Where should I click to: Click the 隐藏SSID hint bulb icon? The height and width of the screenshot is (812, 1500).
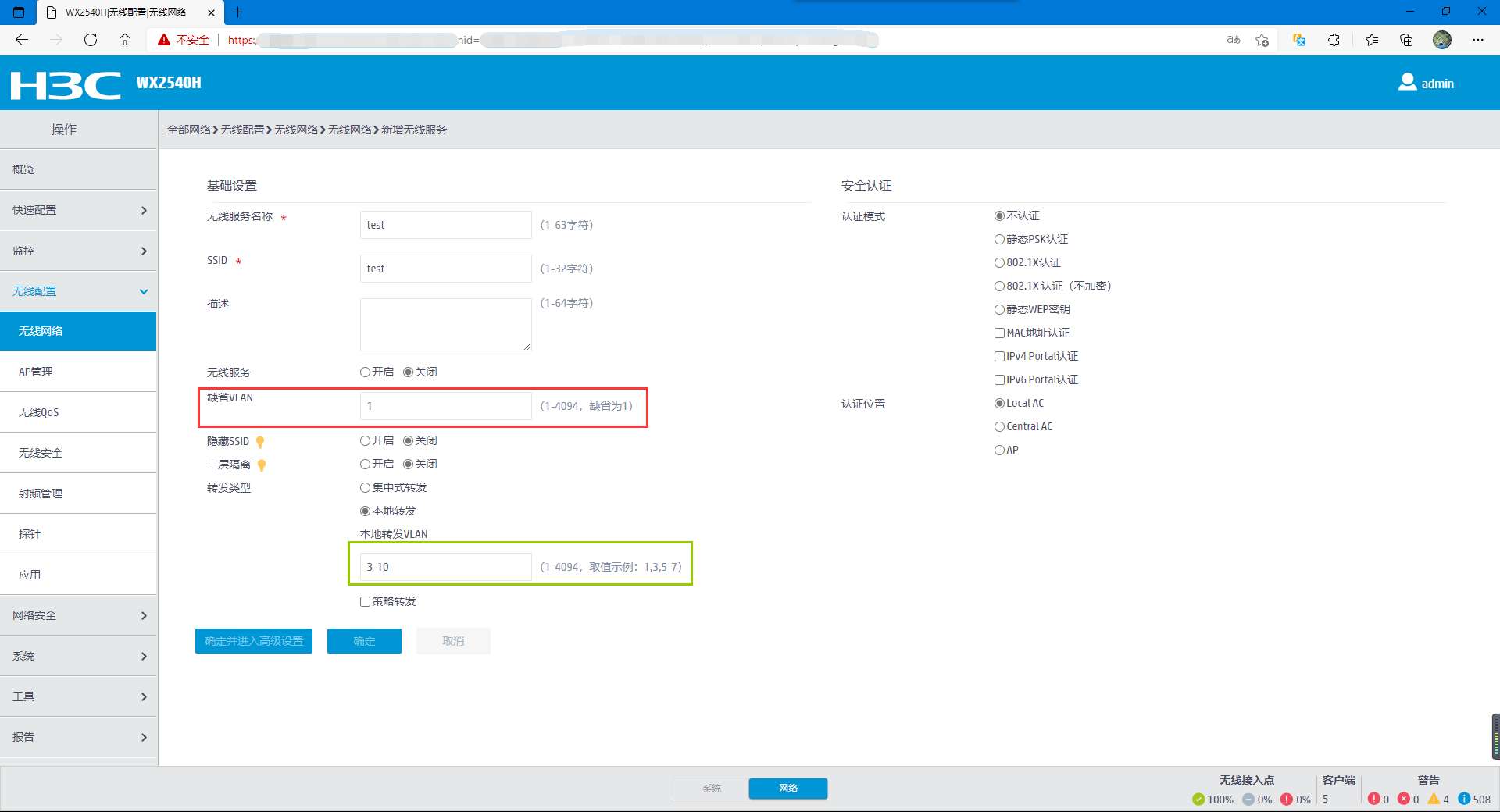pyautogui.click(x=261, y=442)
